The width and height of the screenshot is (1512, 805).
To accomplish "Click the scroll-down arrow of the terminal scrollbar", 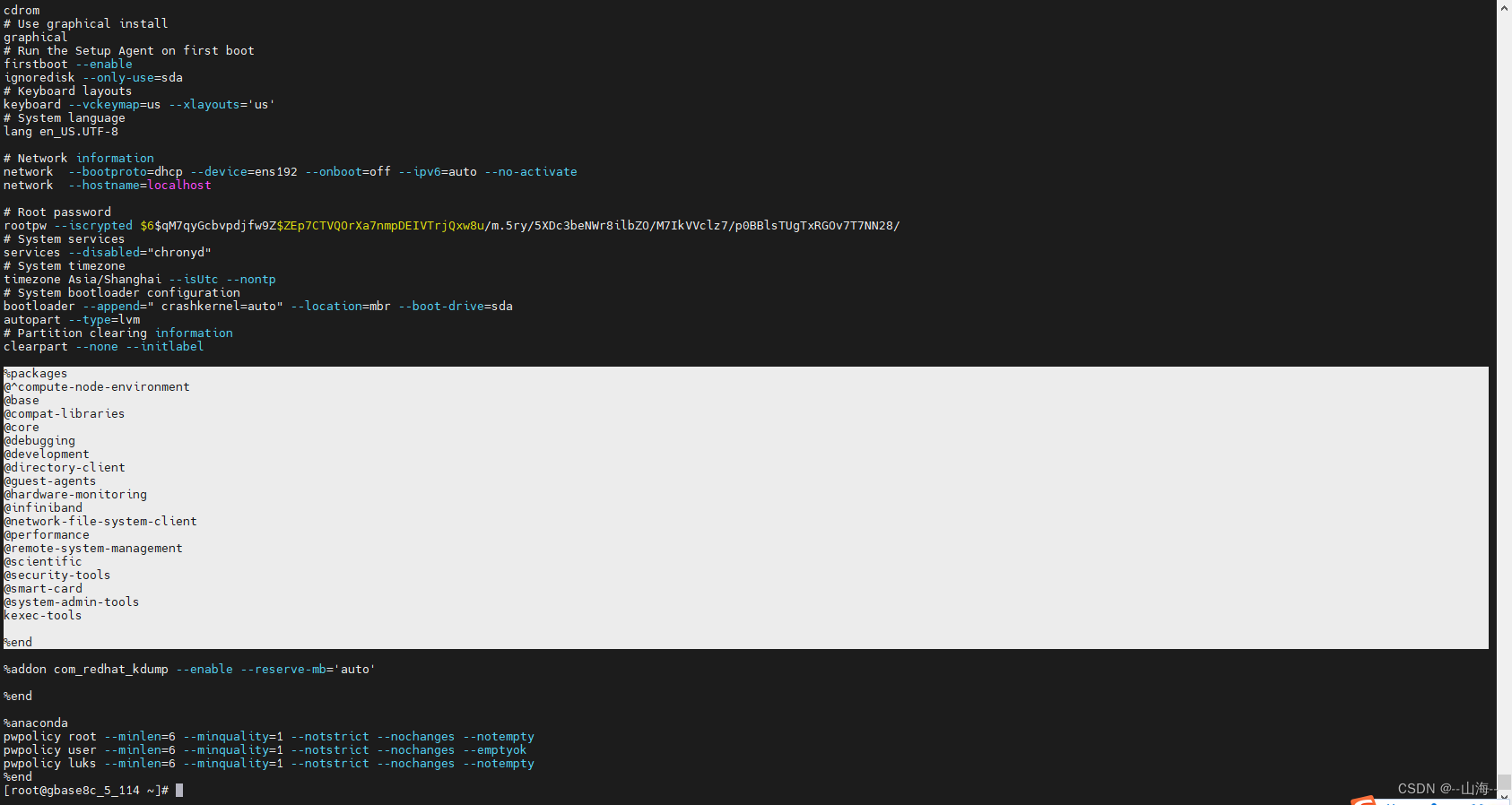I will [1504, 797].
